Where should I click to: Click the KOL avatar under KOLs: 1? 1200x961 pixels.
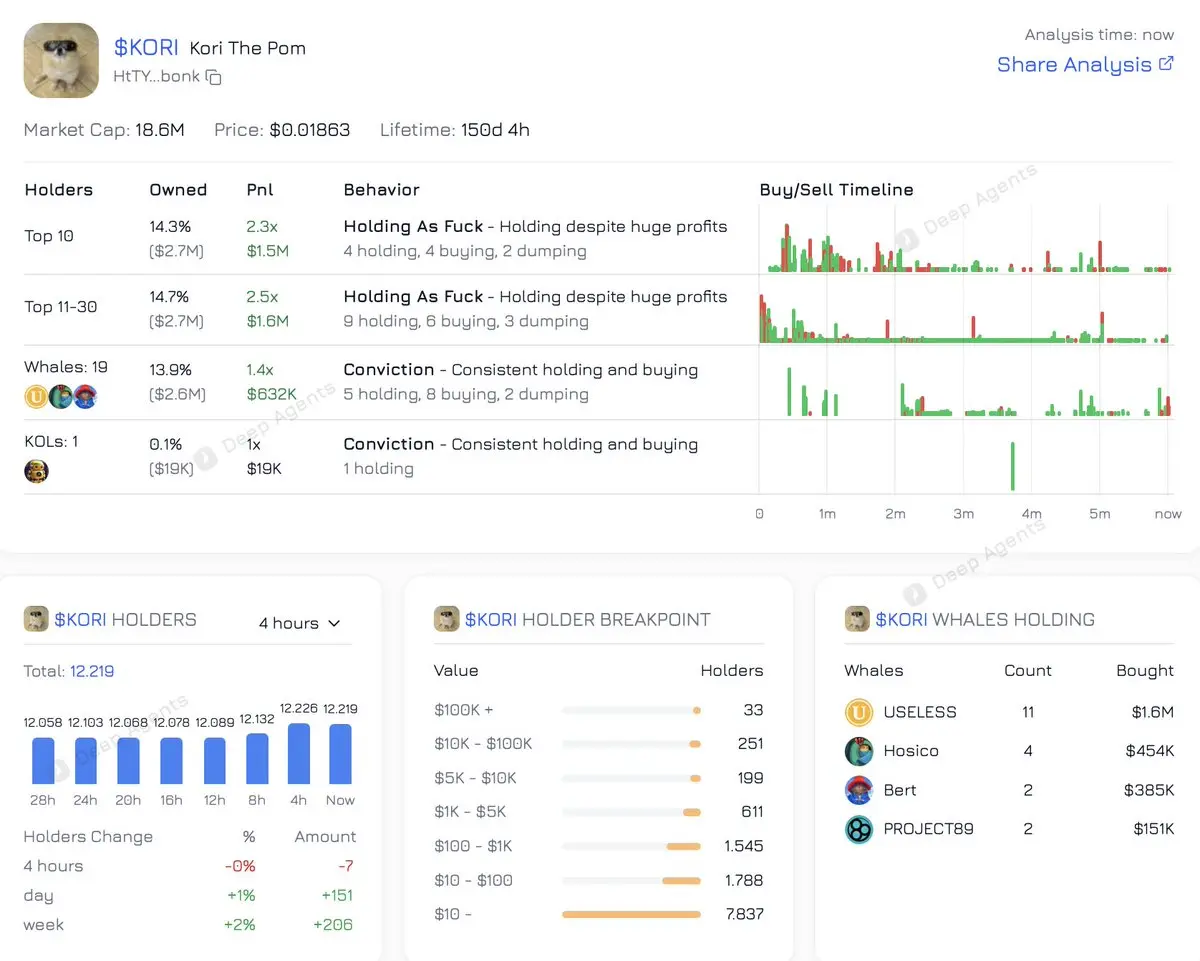36,471
